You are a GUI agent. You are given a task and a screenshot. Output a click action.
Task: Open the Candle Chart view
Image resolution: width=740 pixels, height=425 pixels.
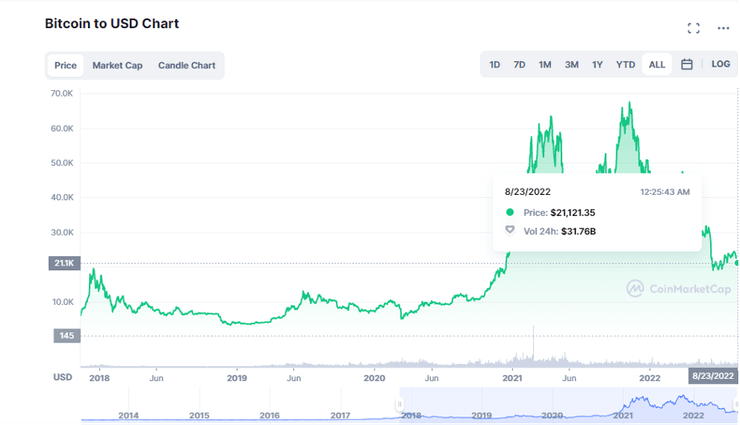[x=186, y=66]
